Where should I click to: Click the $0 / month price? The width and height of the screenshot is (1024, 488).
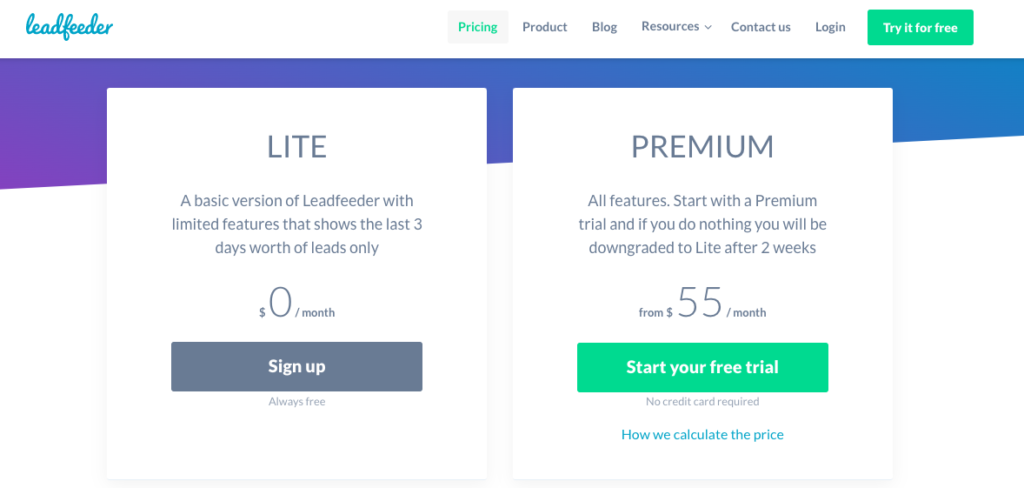click(296, 303)
